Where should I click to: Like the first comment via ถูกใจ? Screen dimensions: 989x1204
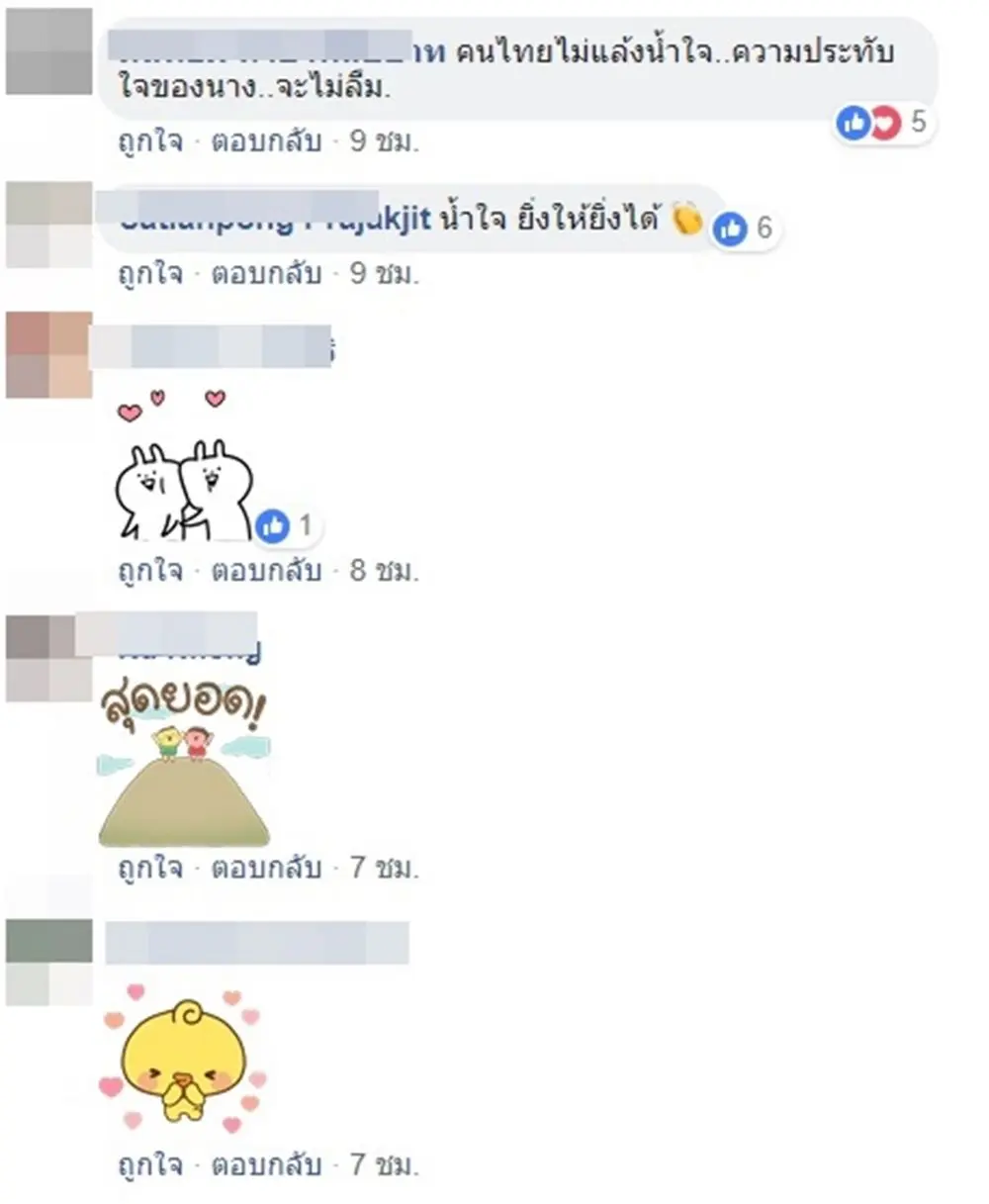pos(150,141)
